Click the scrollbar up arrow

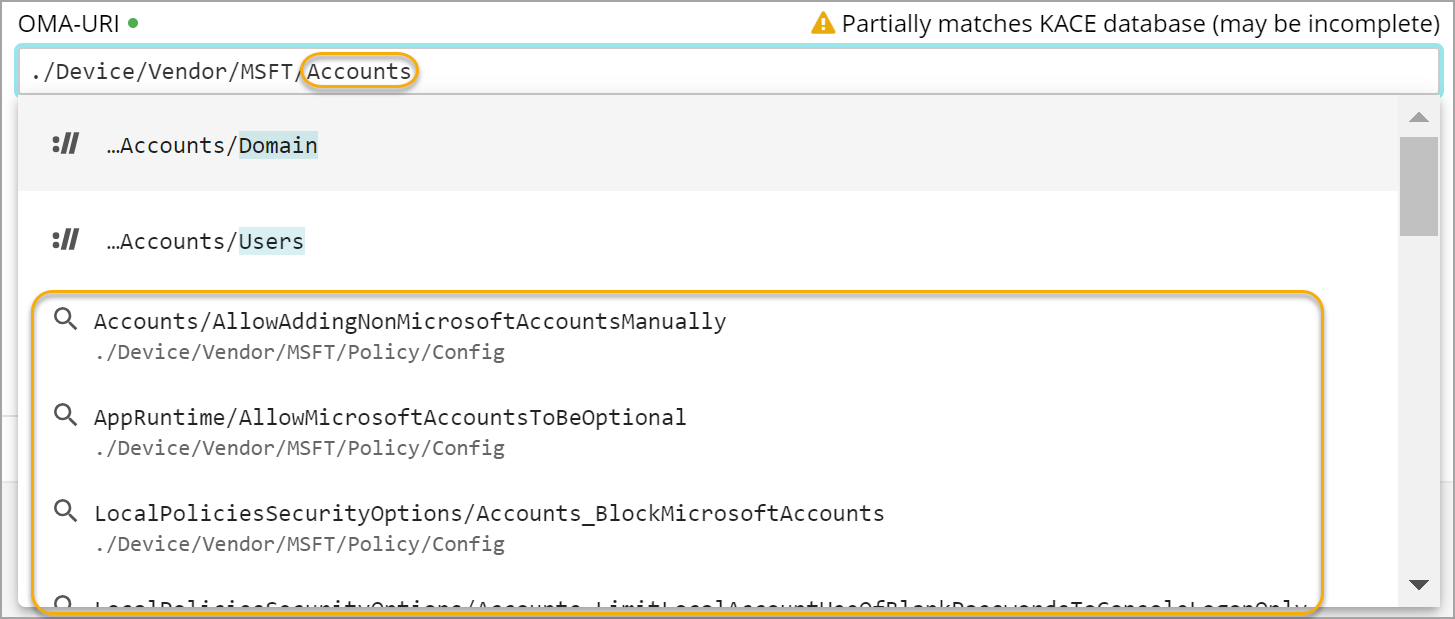[x=1418, y=118]
